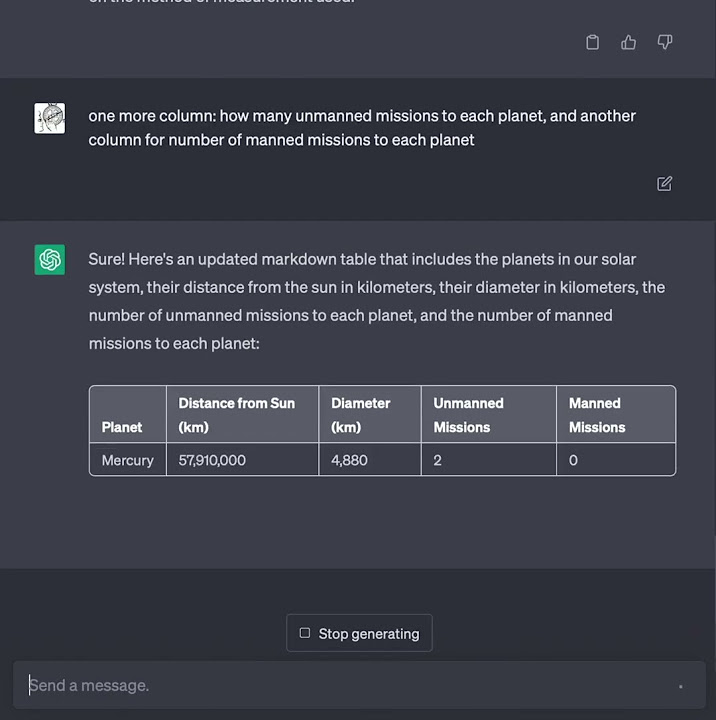The height and width of the screenshot is (720, 716).
Task: Click the thumbs down icon
Action: [665, 42]
